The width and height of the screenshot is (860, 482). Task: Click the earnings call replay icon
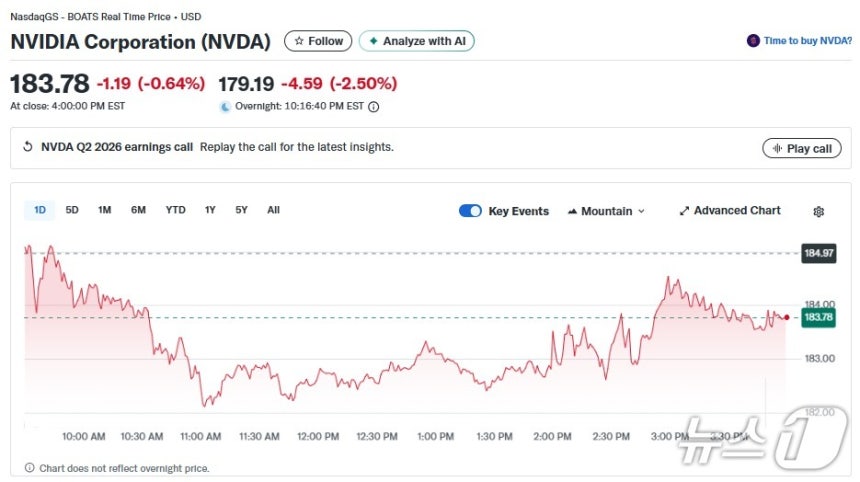click(x=28, y=147)
